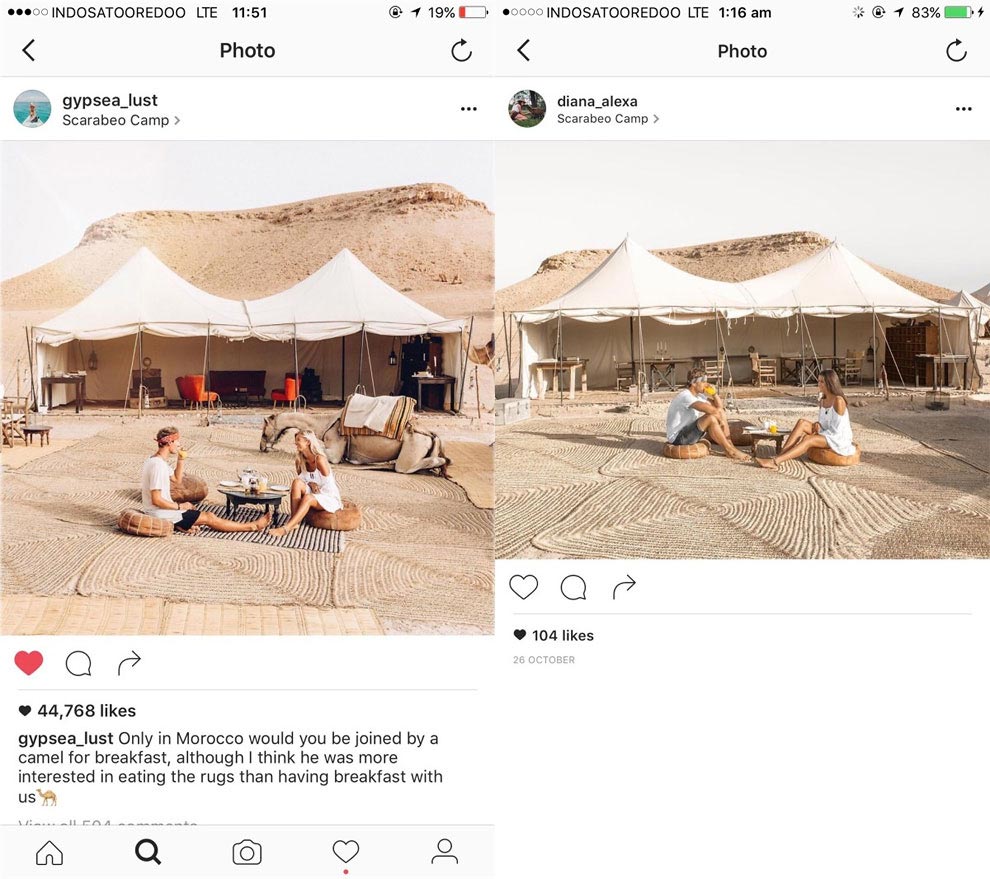Open the diana_alexa username profile link
The width and height of the screenshot is (990, 879).
click(597, 101)
